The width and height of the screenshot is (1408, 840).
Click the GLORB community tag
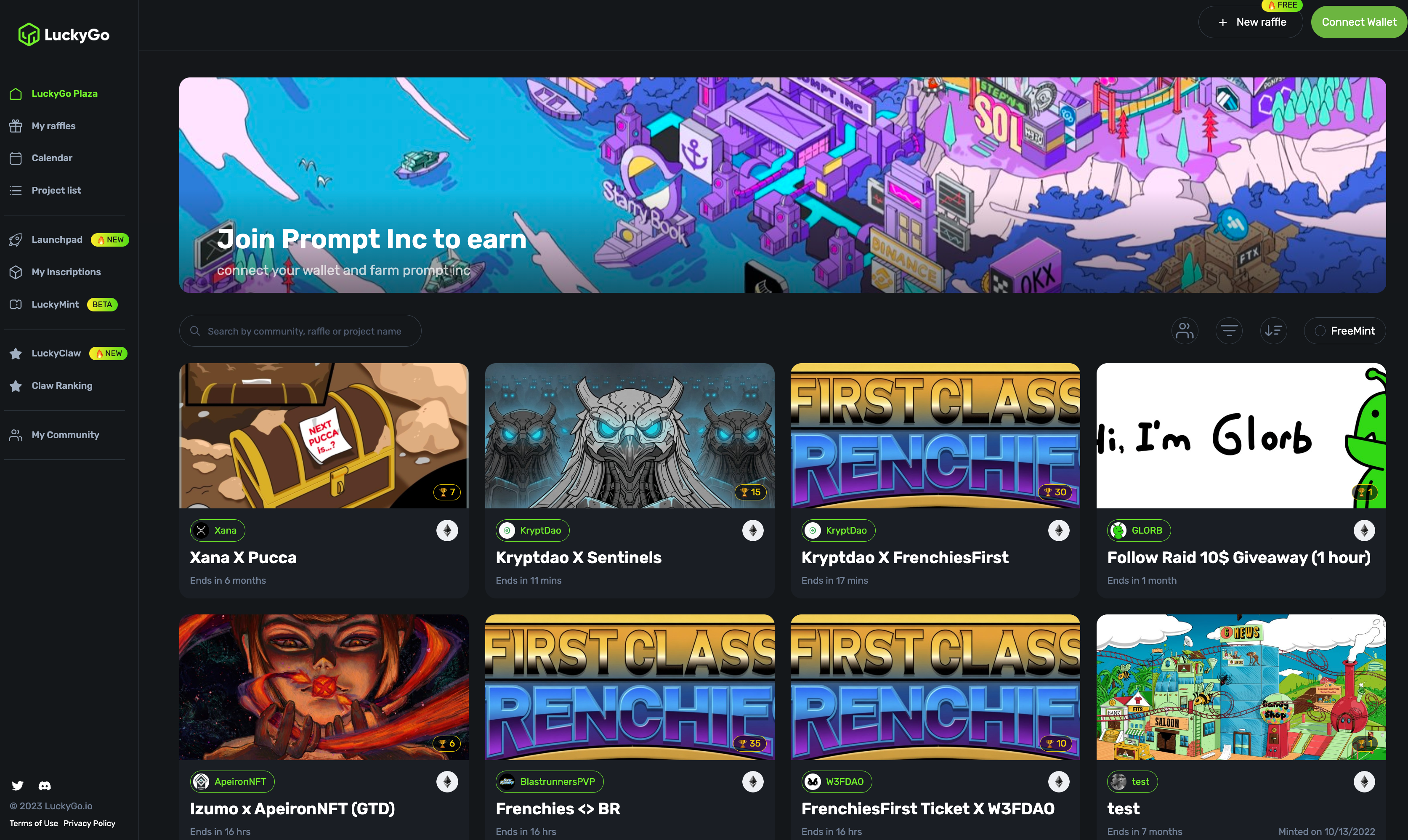coord(1139,530)
